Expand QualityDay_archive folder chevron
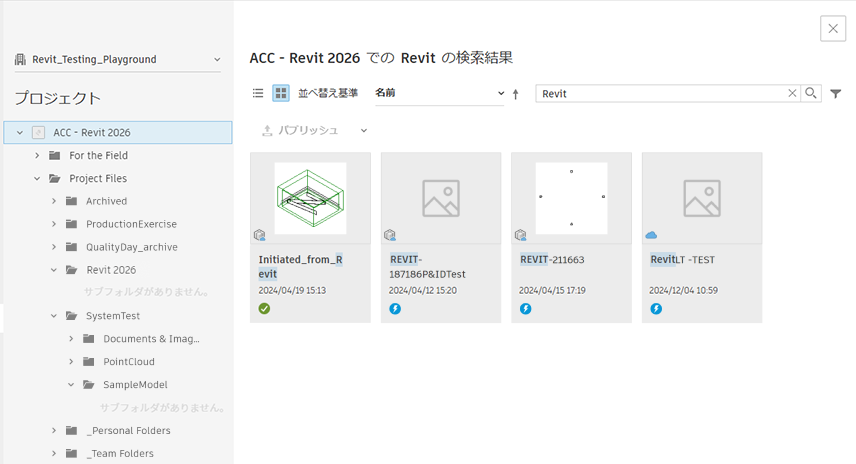 [x=54, y=247]
